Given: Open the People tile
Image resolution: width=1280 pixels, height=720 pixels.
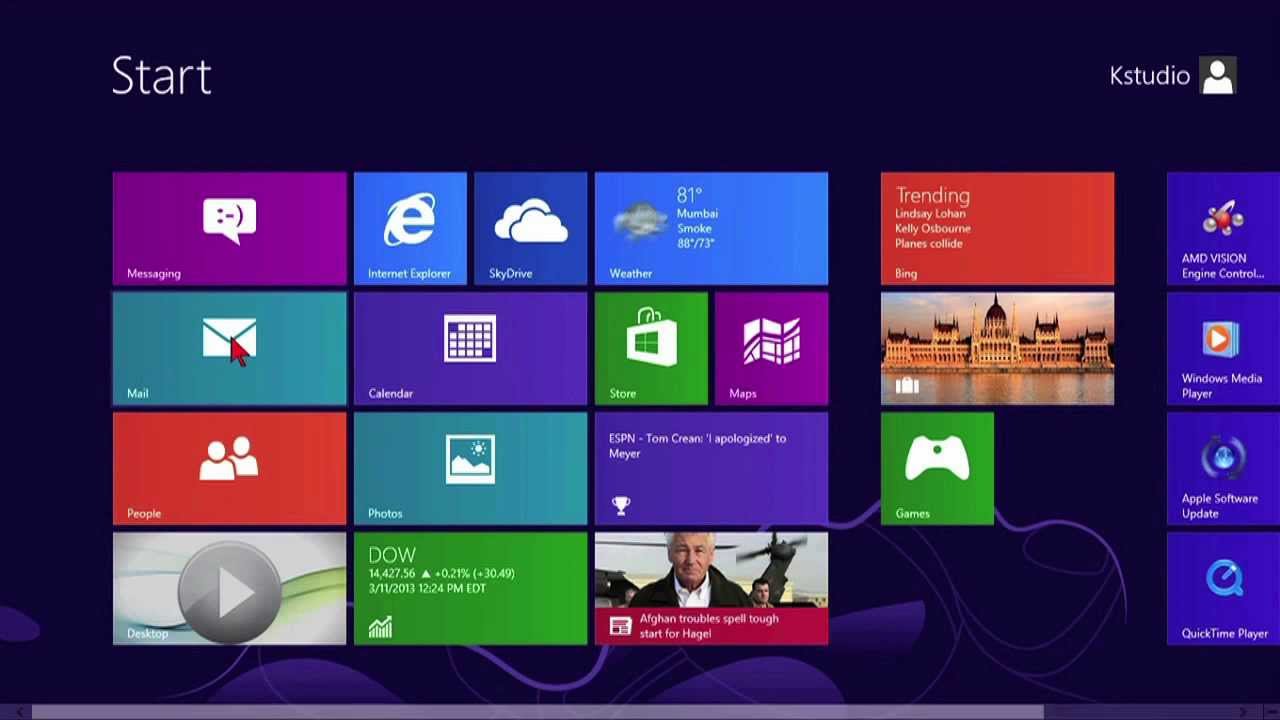Looking at the screenshot, I should coord(229,468).
